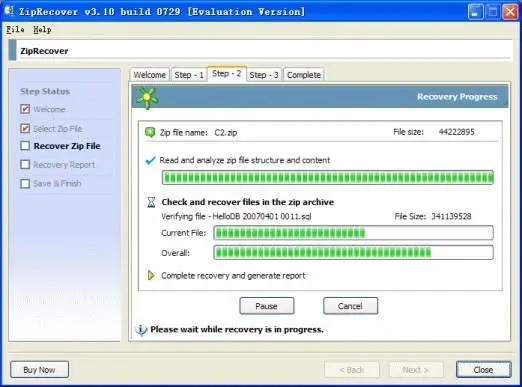Screen dimensions: 522x387
Task: Switch to the Step - 3 tab
Action: point(264,75)
